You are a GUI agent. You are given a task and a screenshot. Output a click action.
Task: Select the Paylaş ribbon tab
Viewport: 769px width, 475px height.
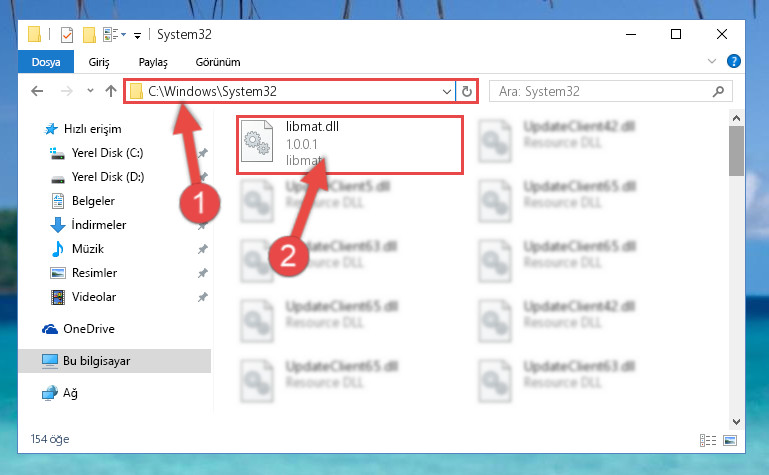click(153, 62)
